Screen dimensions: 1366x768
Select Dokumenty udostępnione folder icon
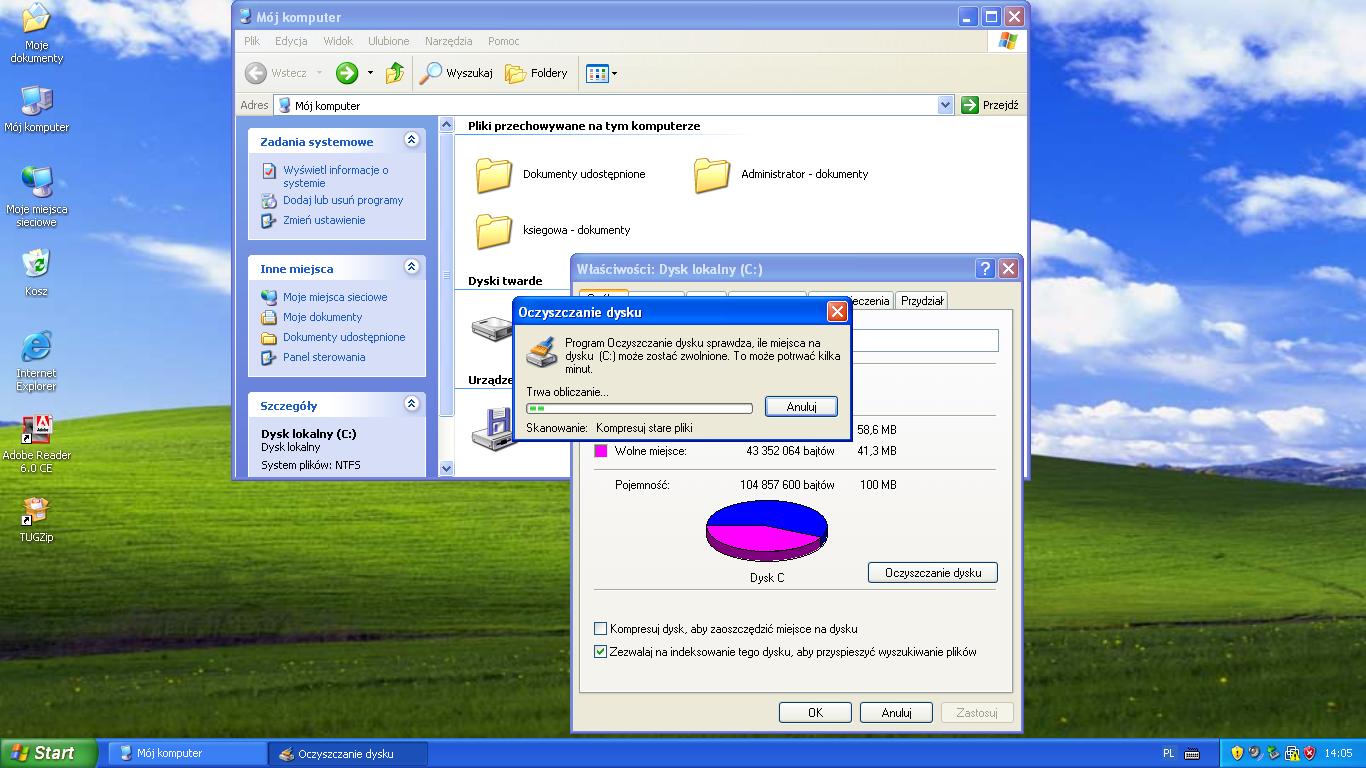coord(494,174)
